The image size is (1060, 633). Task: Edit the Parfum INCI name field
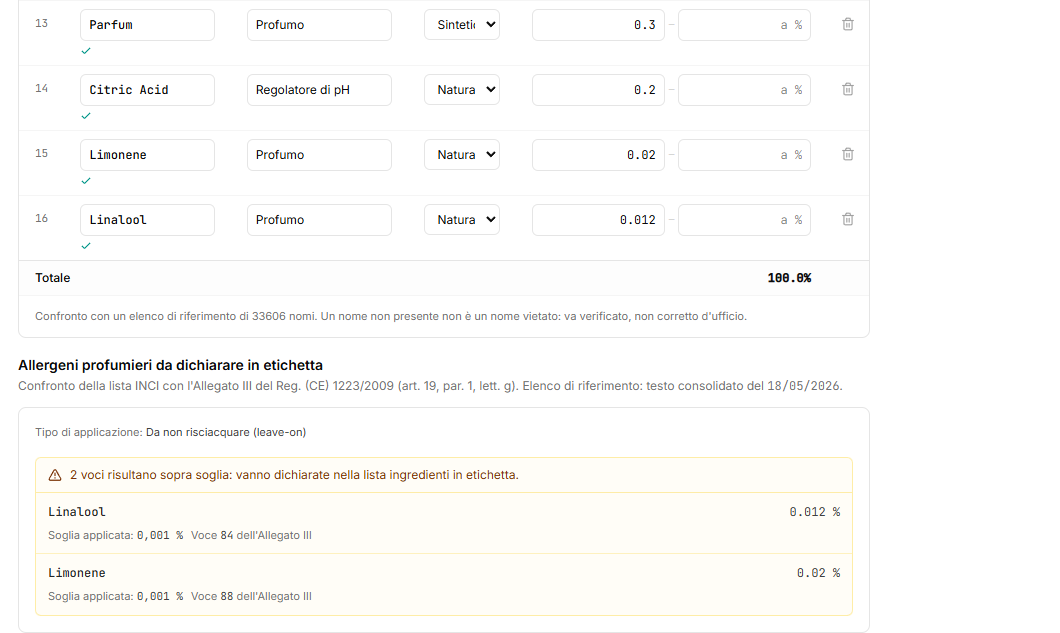[x=147, y=25]
